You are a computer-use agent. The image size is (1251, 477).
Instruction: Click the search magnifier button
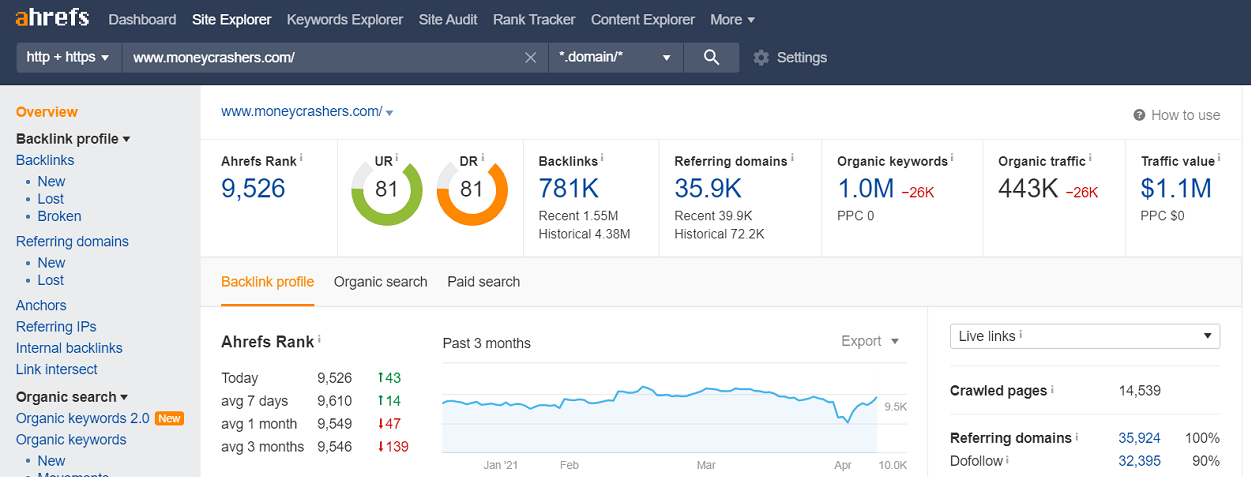pyautogui.click(x=711, y=57)
